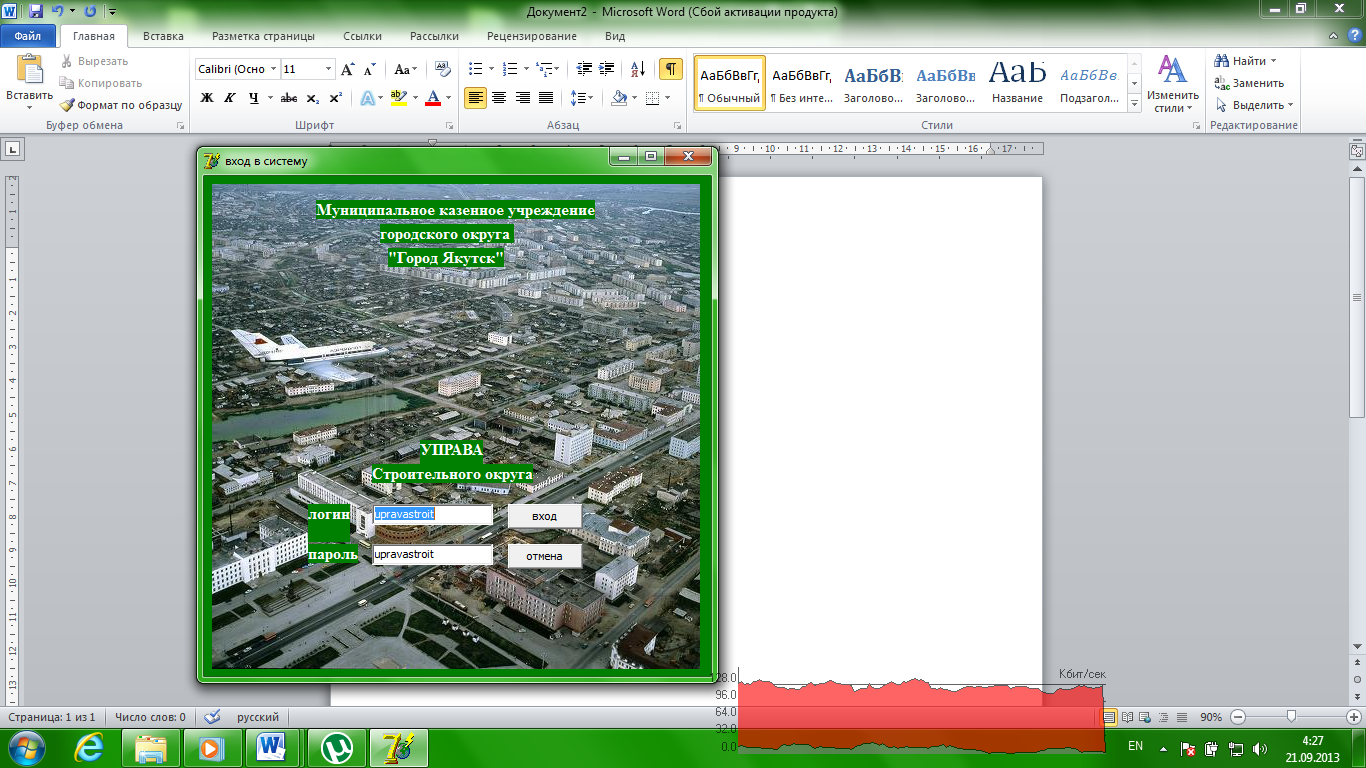Toggle Underline (Ч) formatting
1366x768 pixels.
(x=254, y=98)
